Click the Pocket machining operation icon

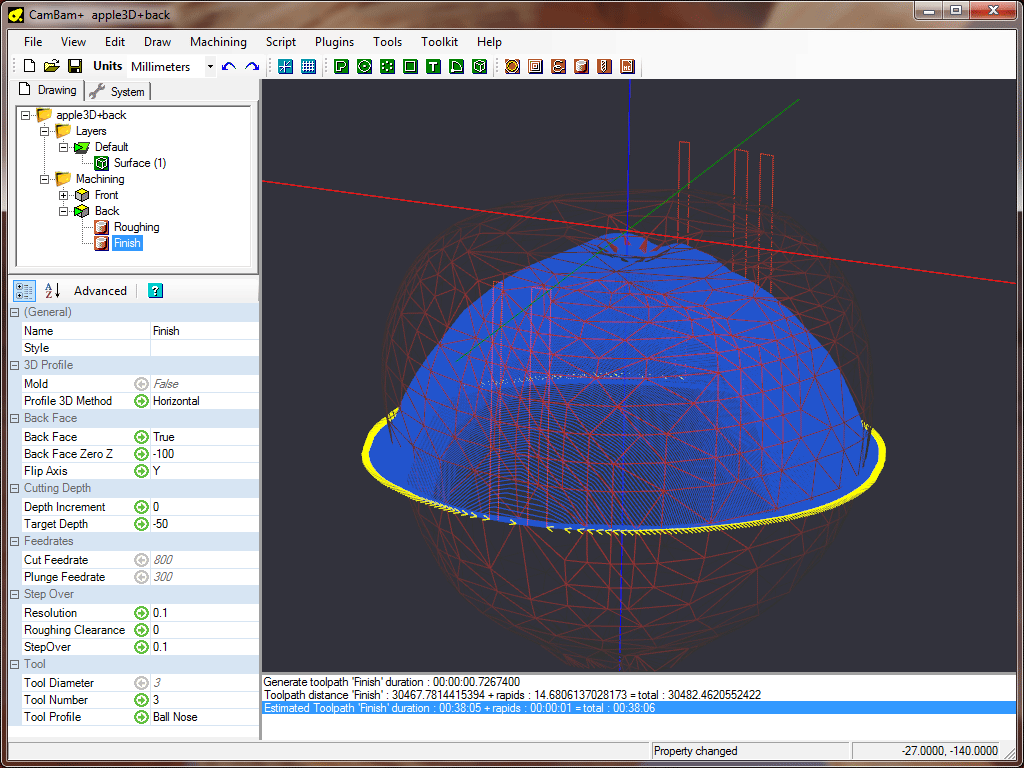click(535, 66)
